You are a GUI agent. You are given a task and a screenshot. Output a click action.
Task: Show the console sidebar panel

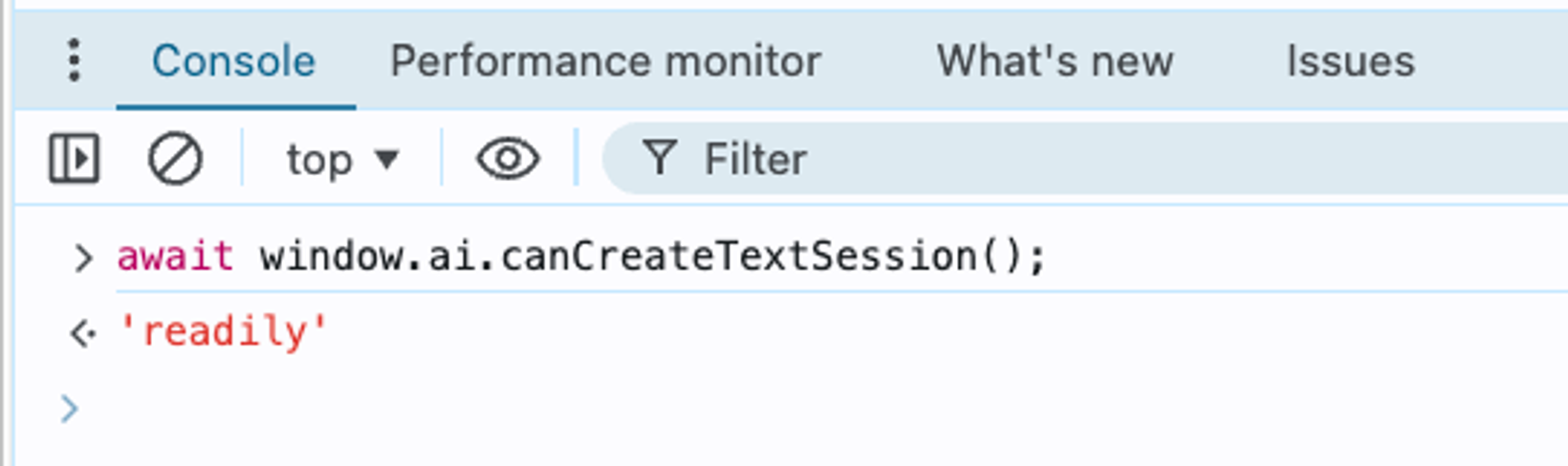(74, 159)
